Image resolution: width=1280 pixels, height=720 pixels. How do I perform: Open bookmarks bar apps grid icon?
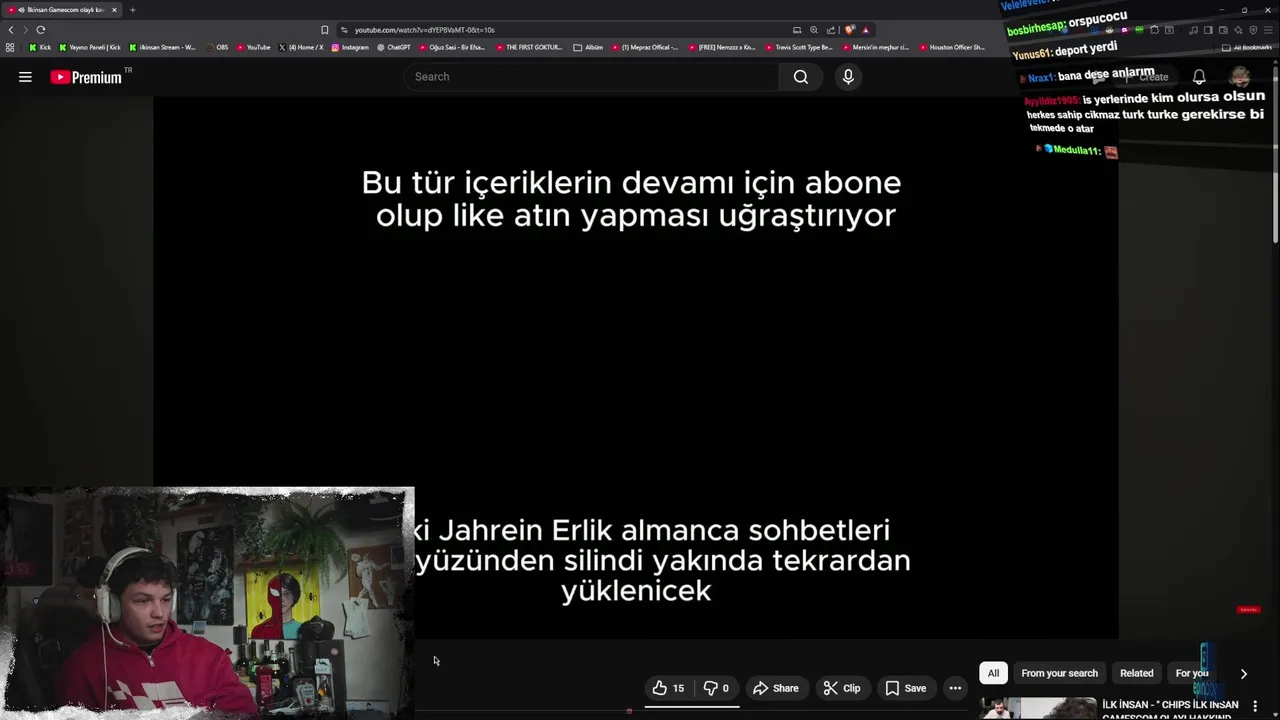pyautogui.click(x=11, y=47)
